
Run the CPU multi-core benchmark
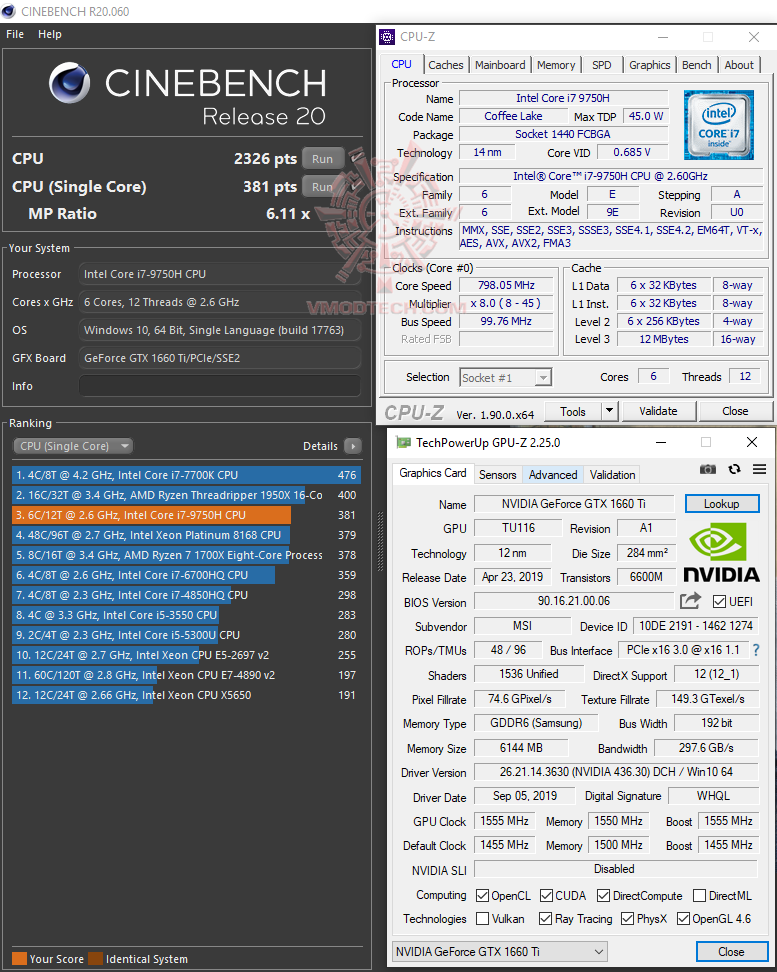(x=322, y=159)
